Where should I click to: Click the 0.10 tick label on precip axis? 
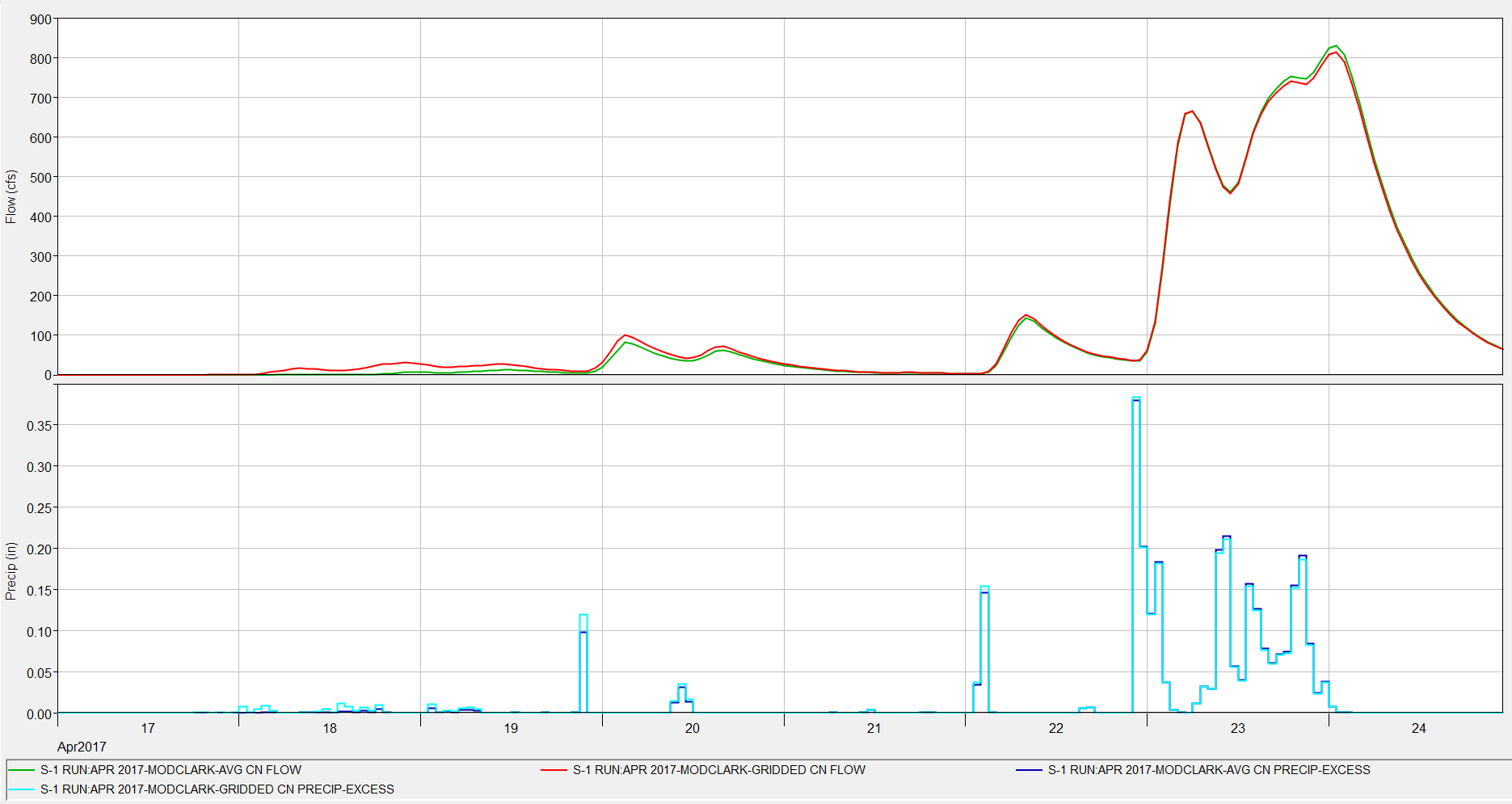click(x=39, y=632)
